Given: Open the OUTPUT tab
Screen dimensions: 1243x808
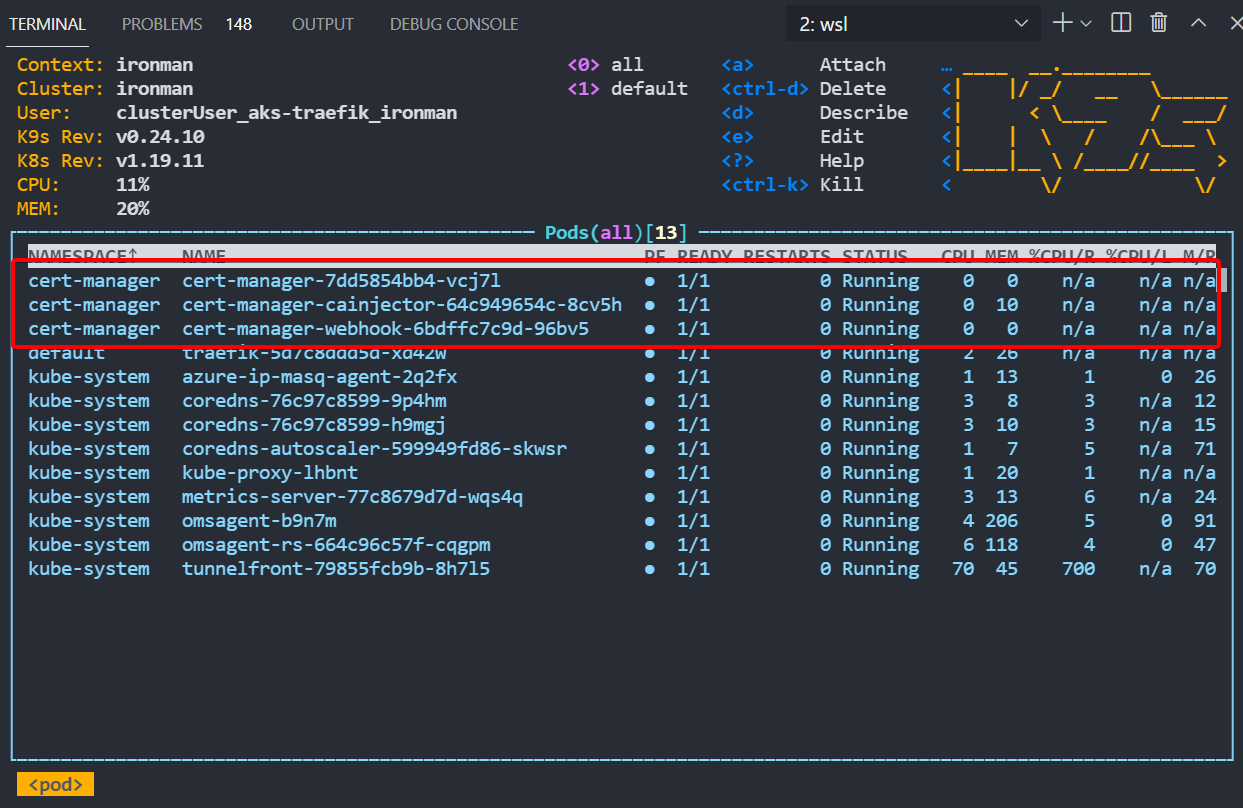Looking at the screenshot, I should point(323,24).
